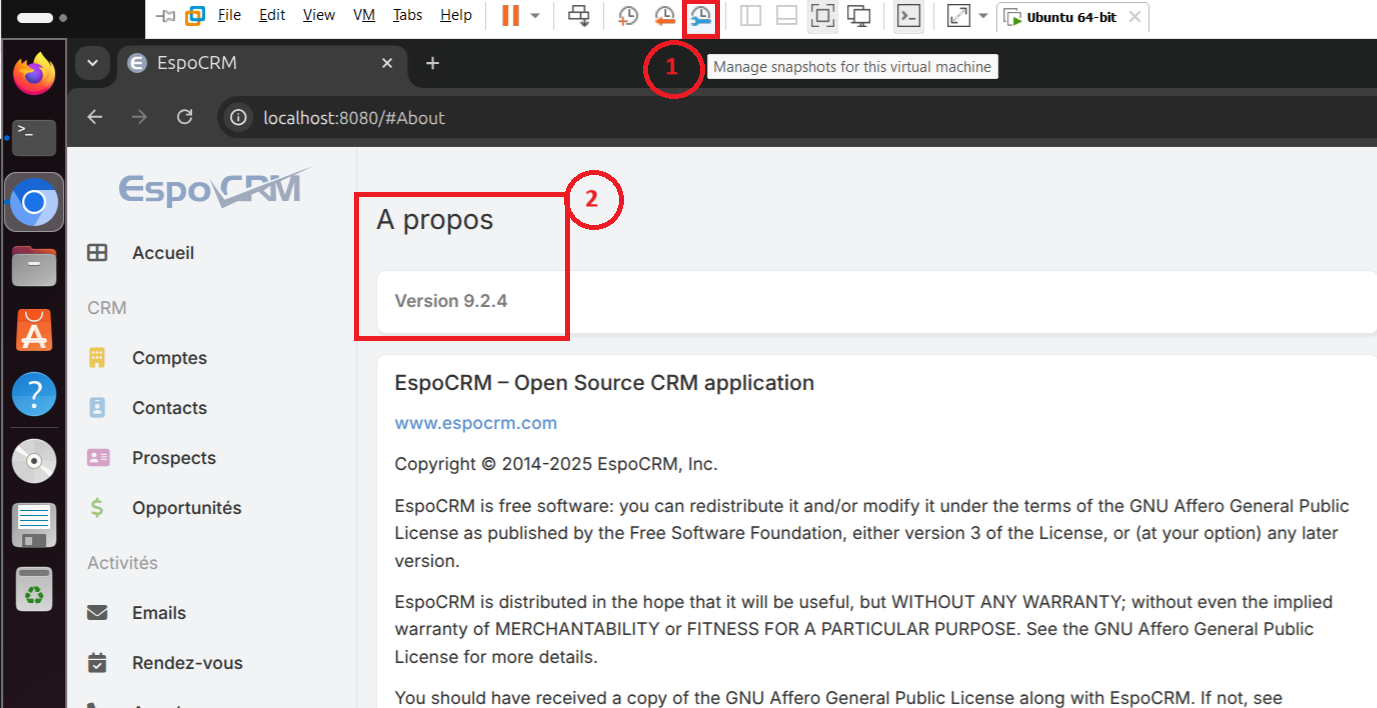1377x708 pixels.
Task: Click the Revert to snapshot icon
Action: [665, 16]
